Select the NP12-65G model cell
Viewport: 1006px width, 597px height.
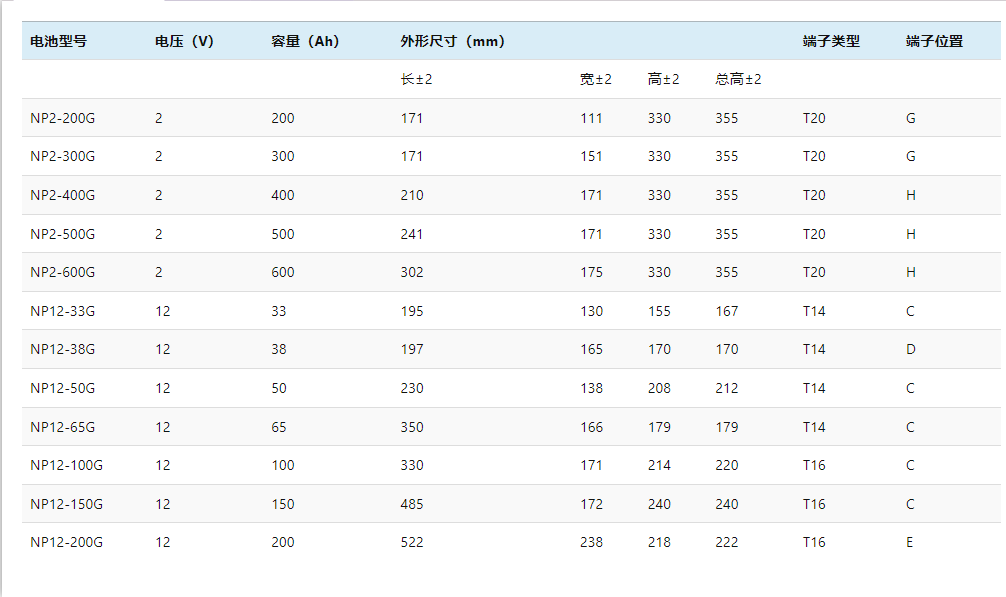(62, 427)
